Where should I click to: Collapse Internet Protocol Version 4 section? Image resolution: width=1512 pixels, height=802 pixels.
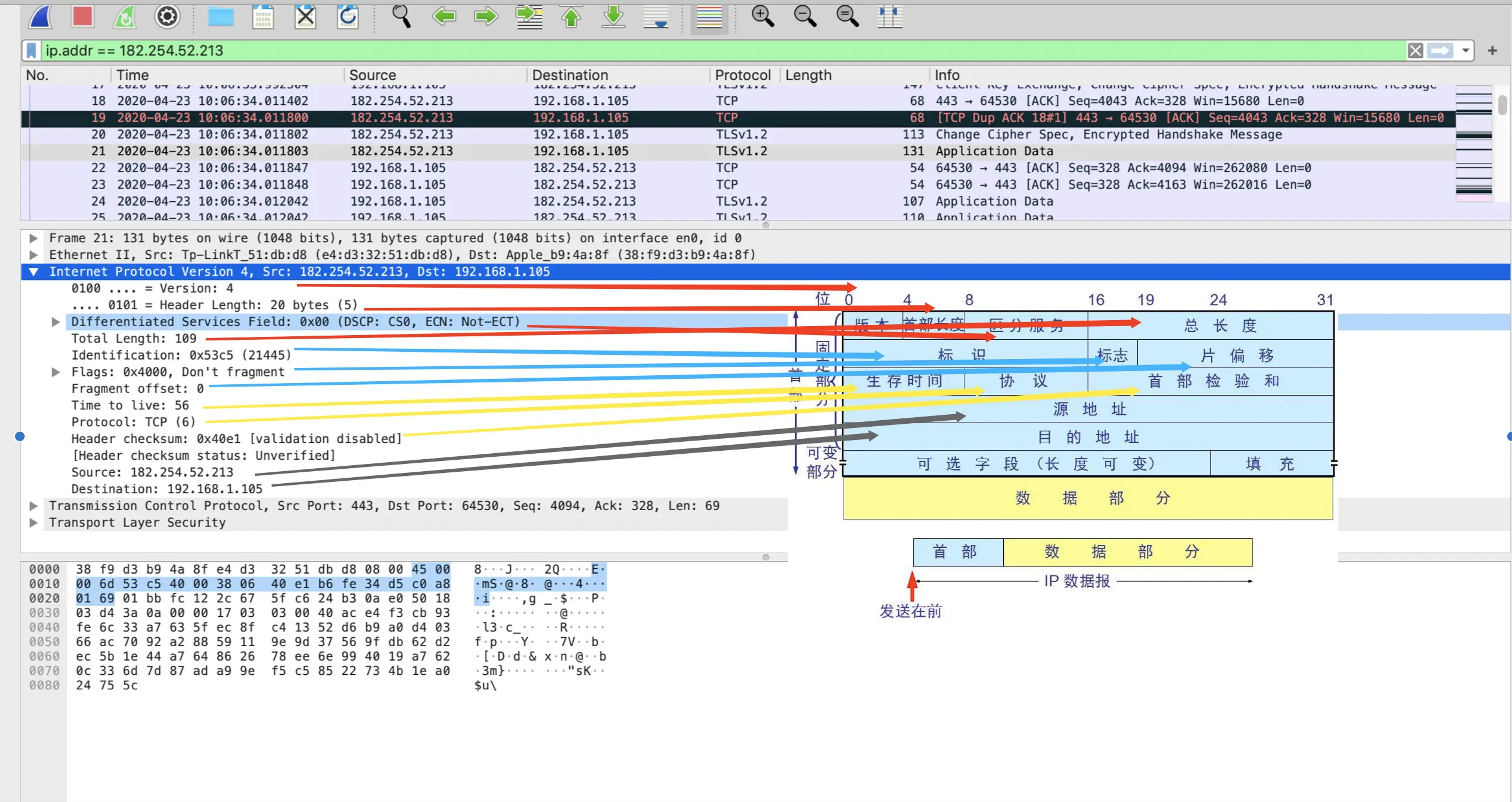[x=34, y=272]
